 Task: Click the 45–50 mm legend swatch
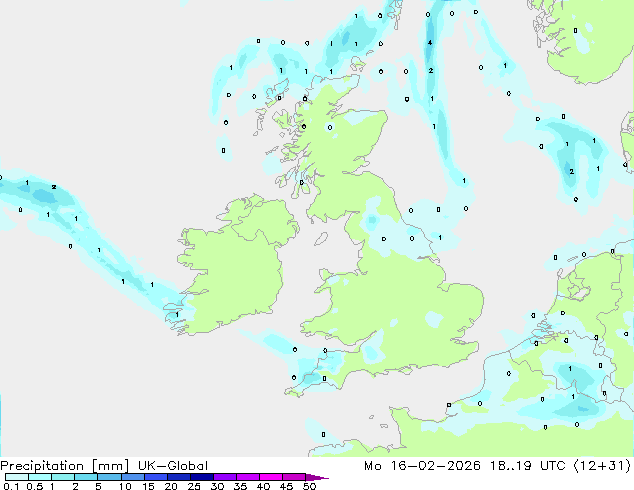pos(294,477)
